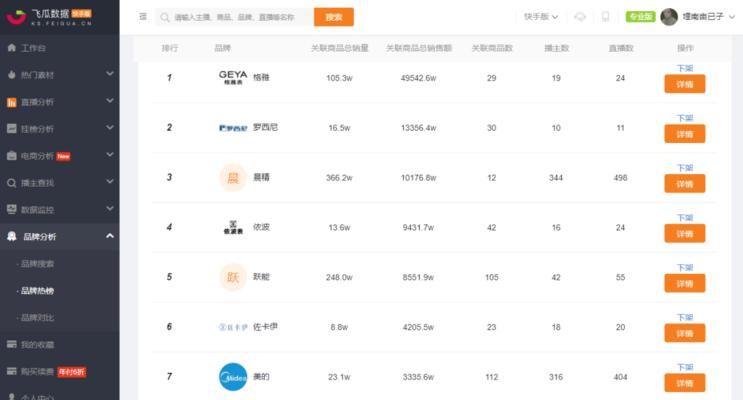This screenshot has width=743, height=400.
Task: Click the green 专业版 badge
Action: click(x=640, y=17)
